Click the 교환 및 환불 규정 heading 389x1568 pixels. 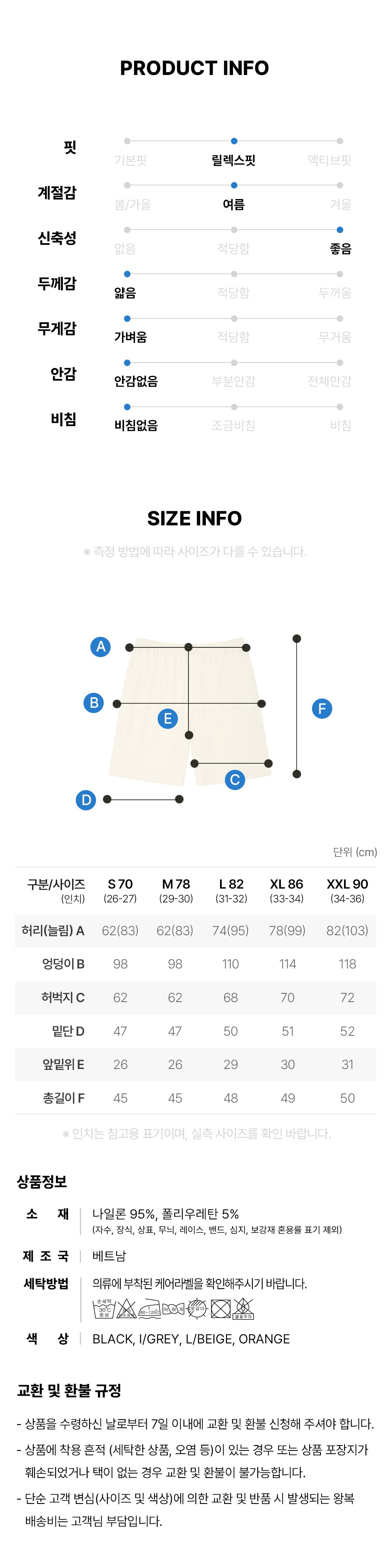[x=69, y=1390]
